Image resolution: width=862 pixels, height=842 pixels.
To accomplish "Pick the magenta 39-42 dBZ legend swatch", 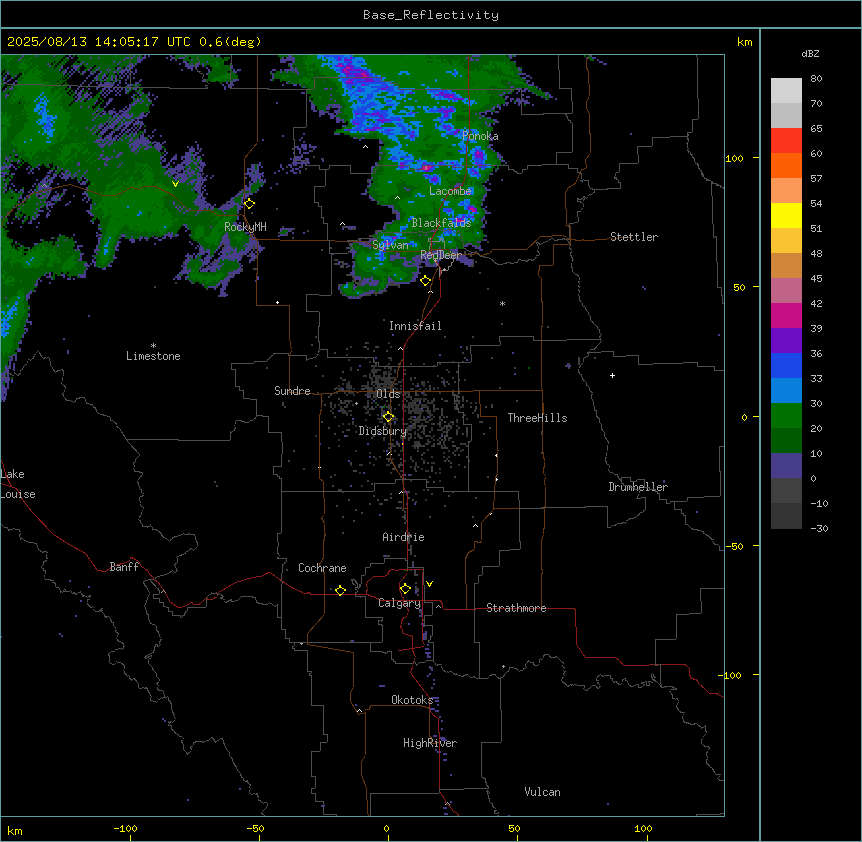I will click(786, 316).
